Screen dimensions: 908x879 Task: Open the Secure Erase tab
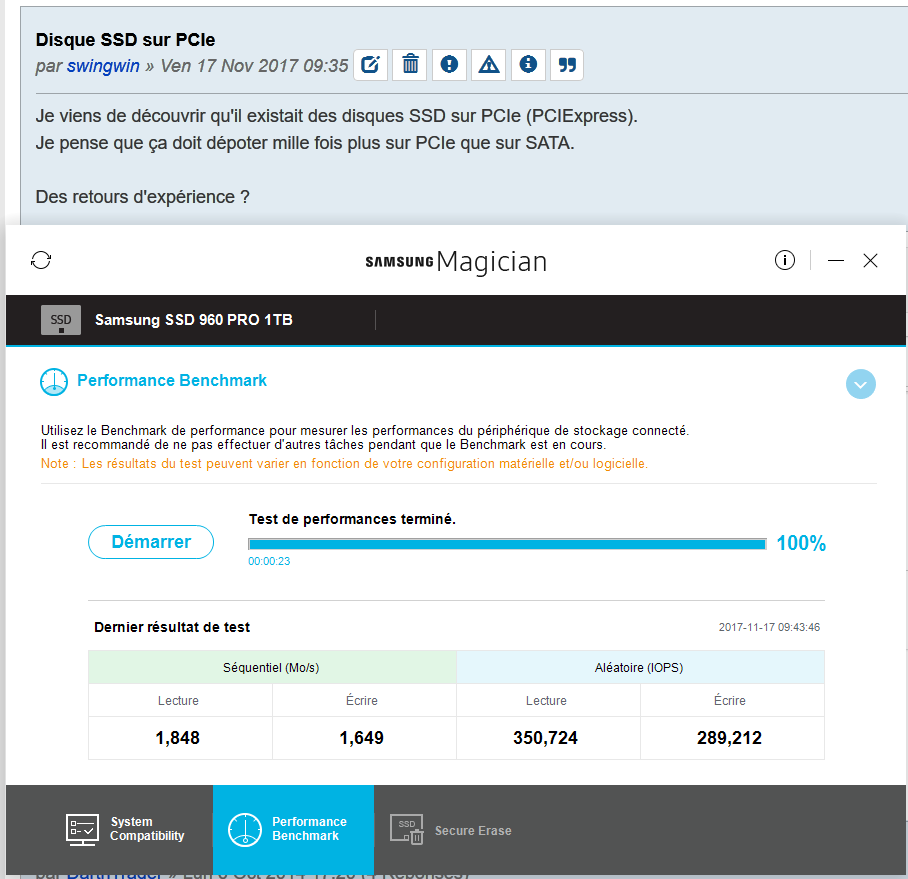pos(451,830)
